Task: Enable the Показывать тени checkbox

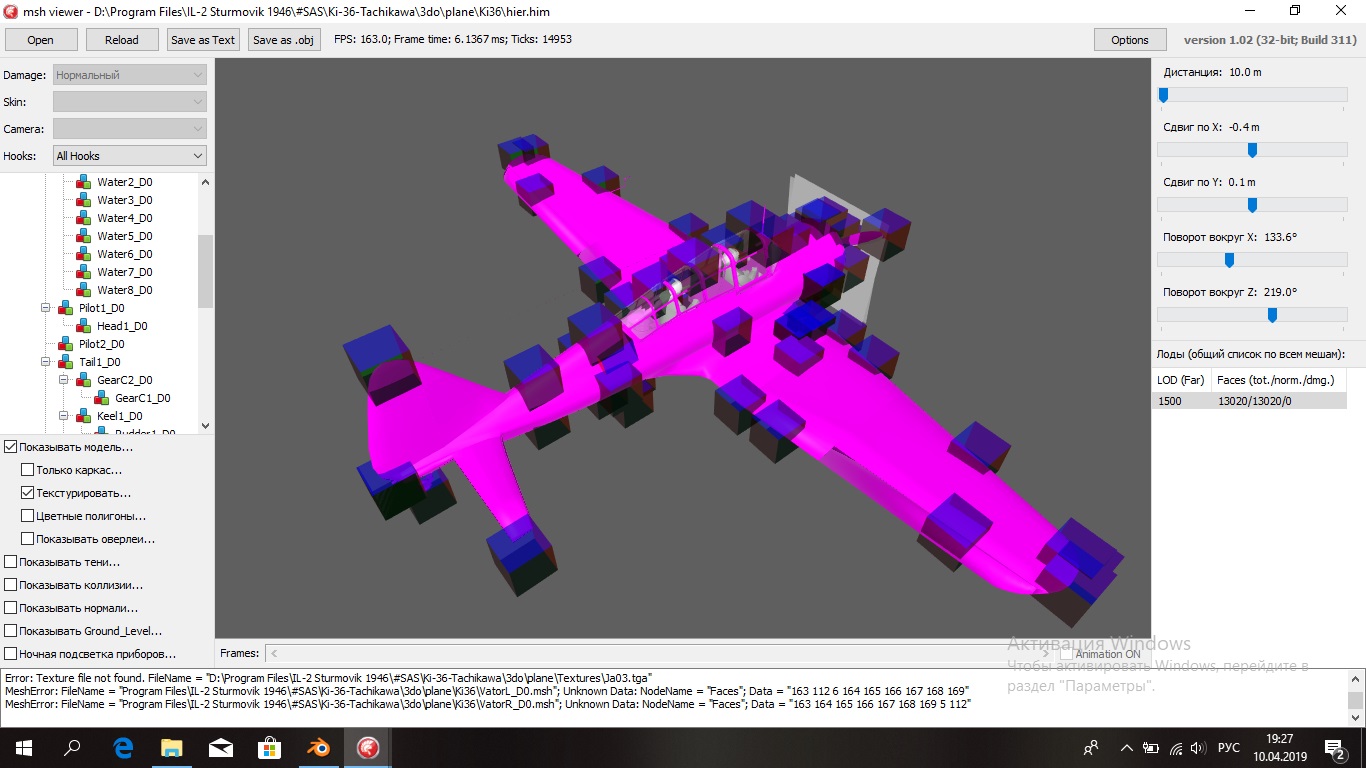Action: pyautogui.click(x=11, y=562)
